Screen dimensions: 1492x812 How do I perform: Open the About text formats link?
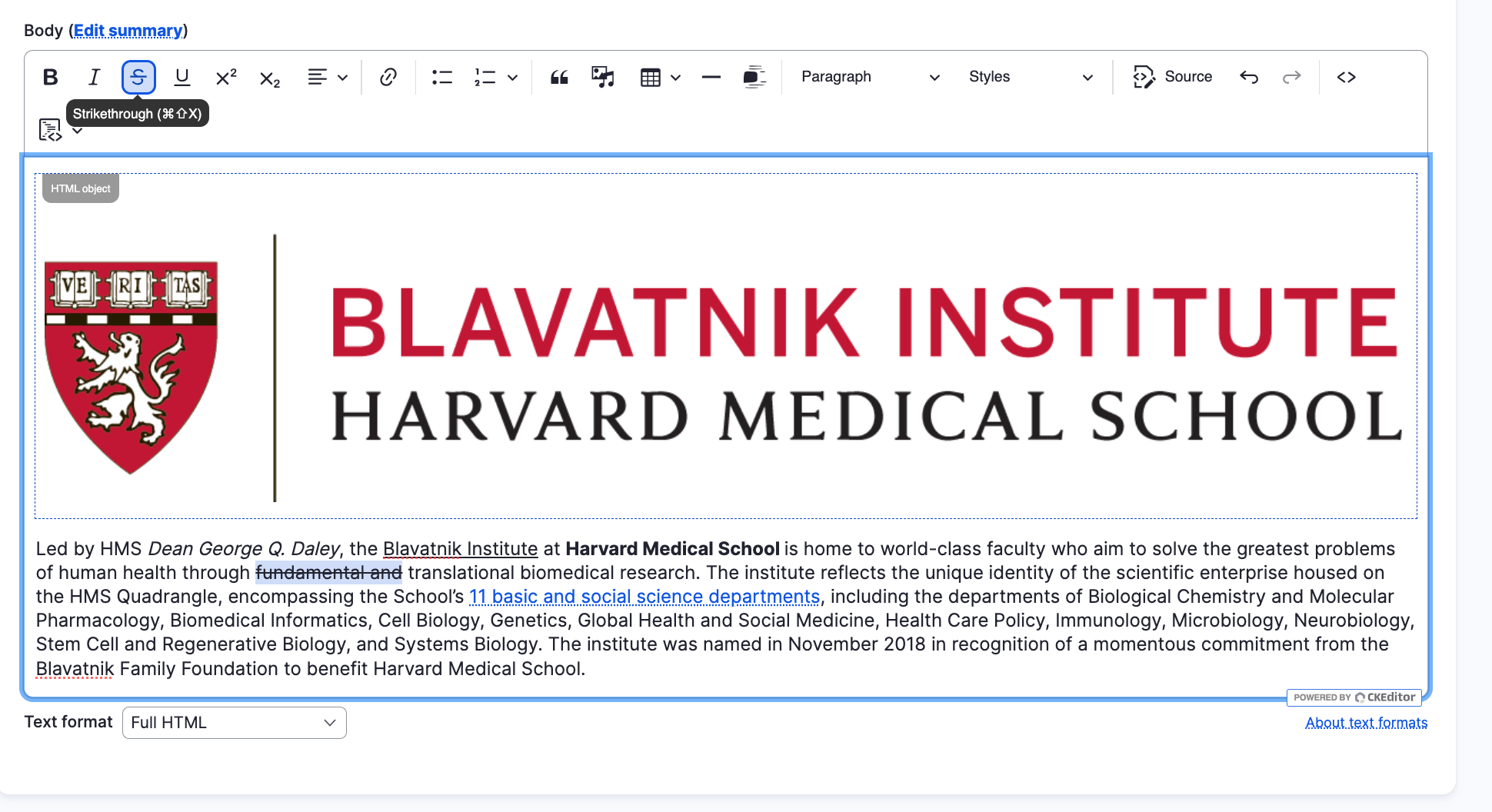pyautogui.click(x=1366, y=723)
